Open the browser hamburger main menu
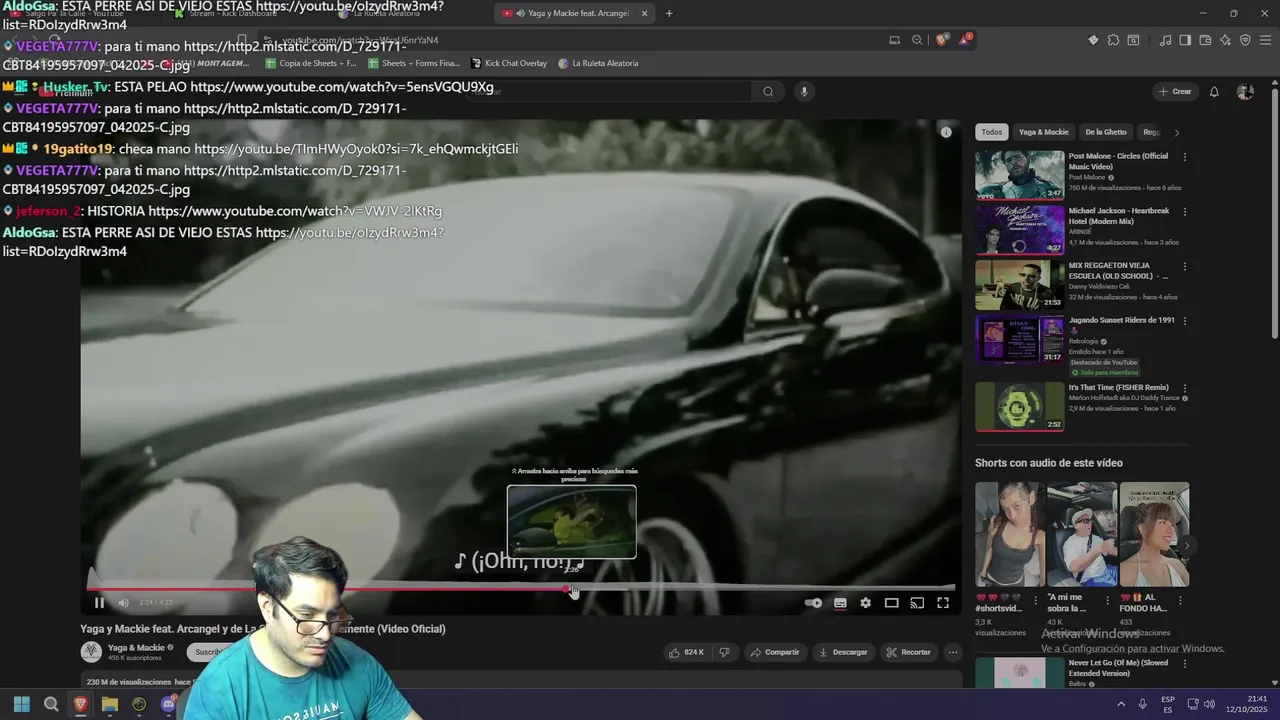This screenshot has height=720, width=1280. click(1265, 40)
